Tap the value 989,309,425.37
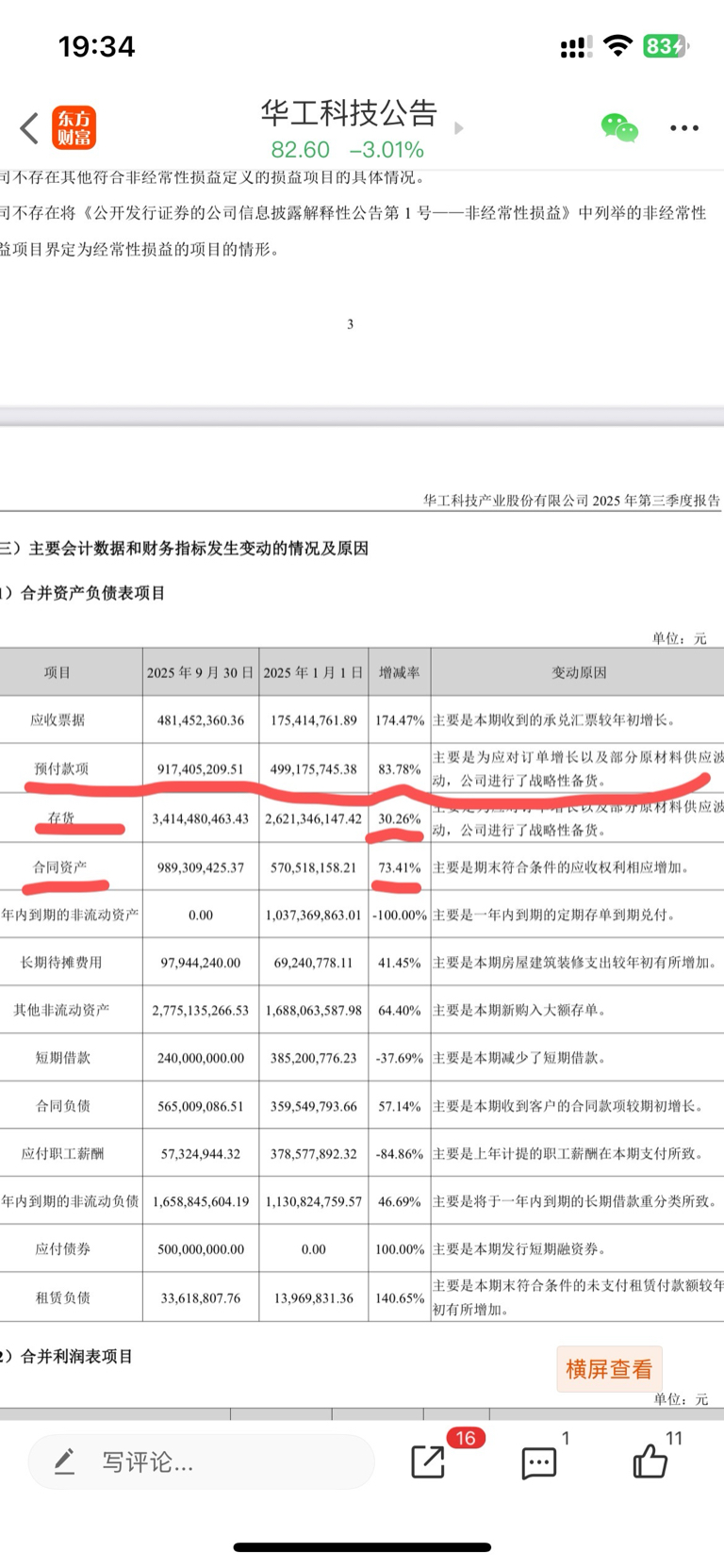724x1568 pixels. [201, 867]
